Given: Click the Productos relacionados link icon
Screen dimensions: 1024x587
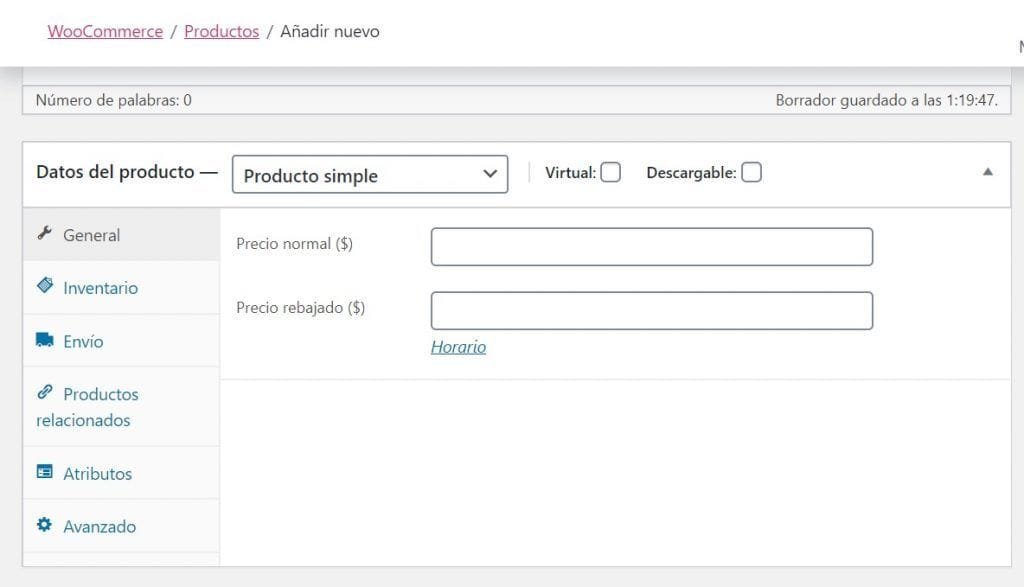Looking at the screenshot, I should (x=44, y=392).
